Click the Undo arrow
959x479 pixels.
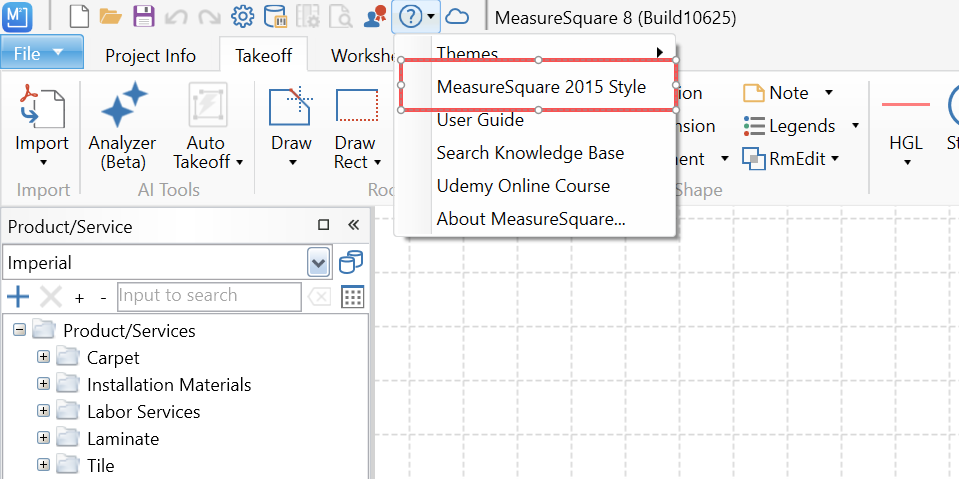177,17
